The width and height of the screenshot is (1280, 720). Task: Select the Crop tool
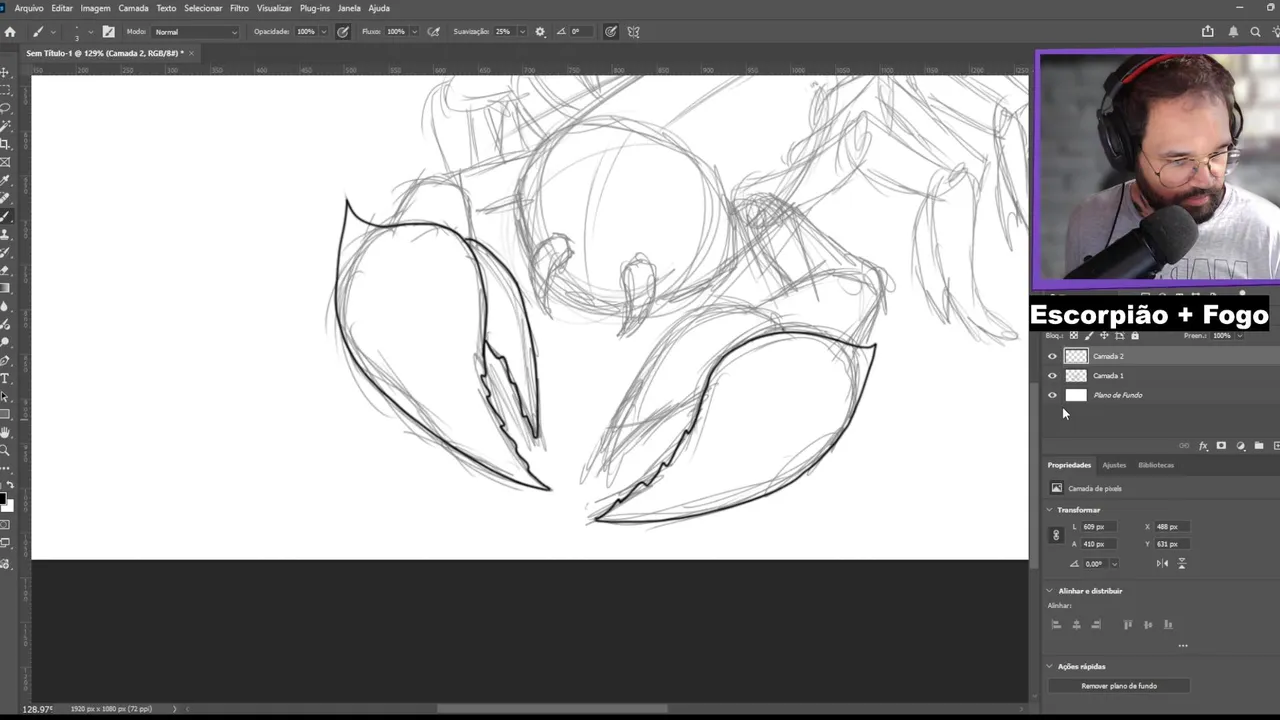click(5, 144)
